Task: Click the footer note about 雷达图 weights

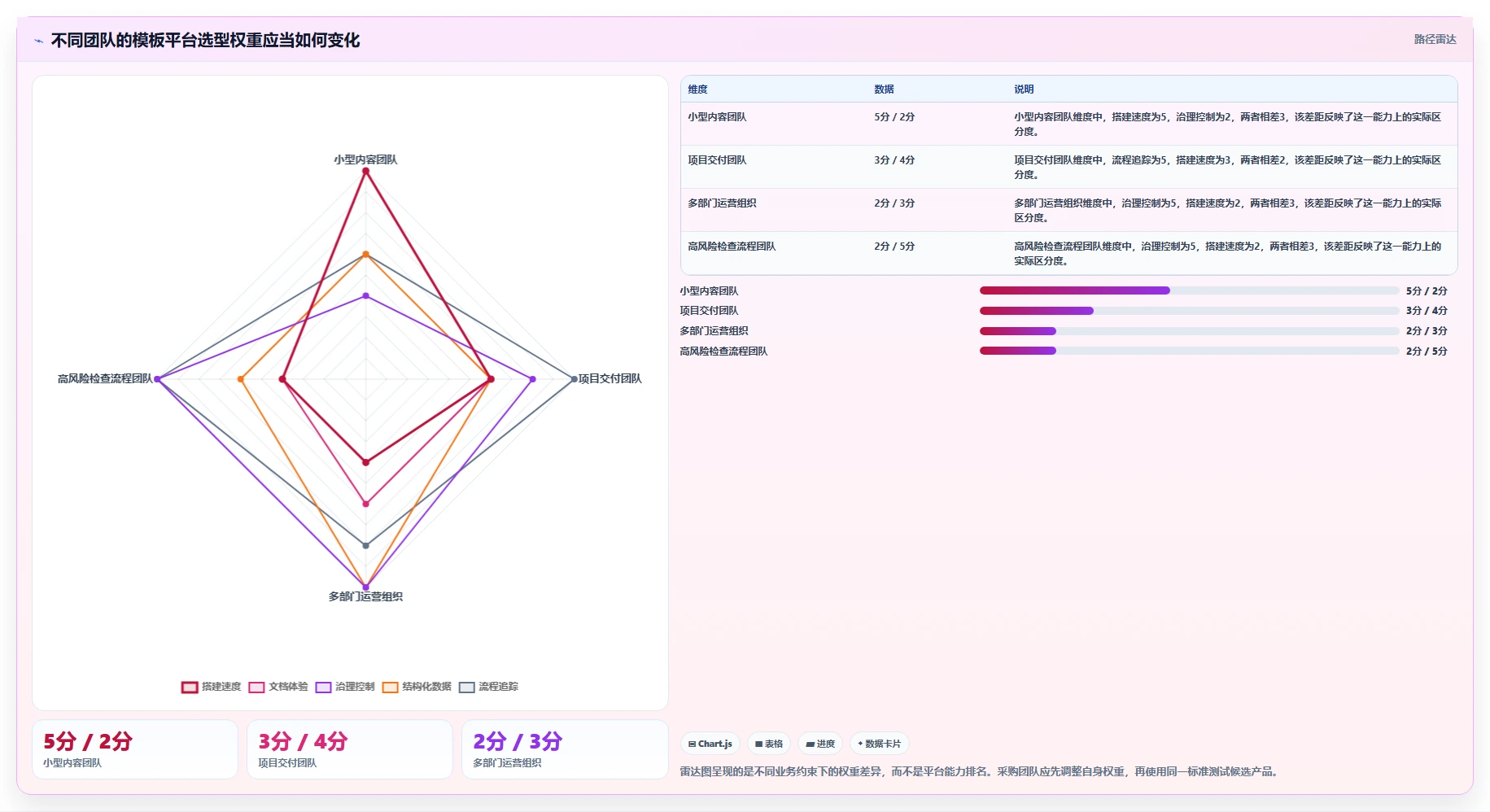Action: coord(980,771)
